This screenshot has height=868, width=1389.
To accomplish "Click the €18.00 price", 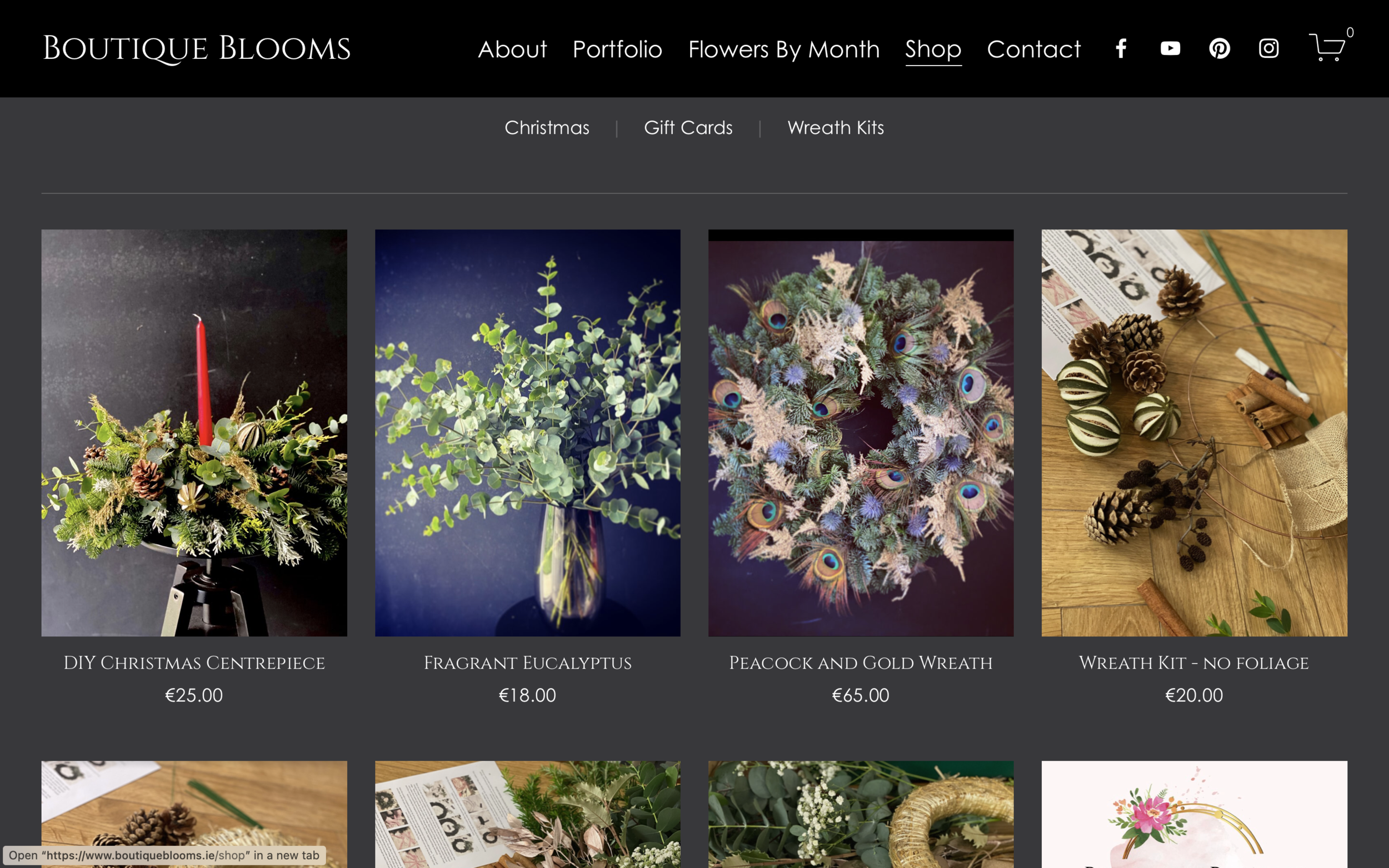I will tap(527, 695).
